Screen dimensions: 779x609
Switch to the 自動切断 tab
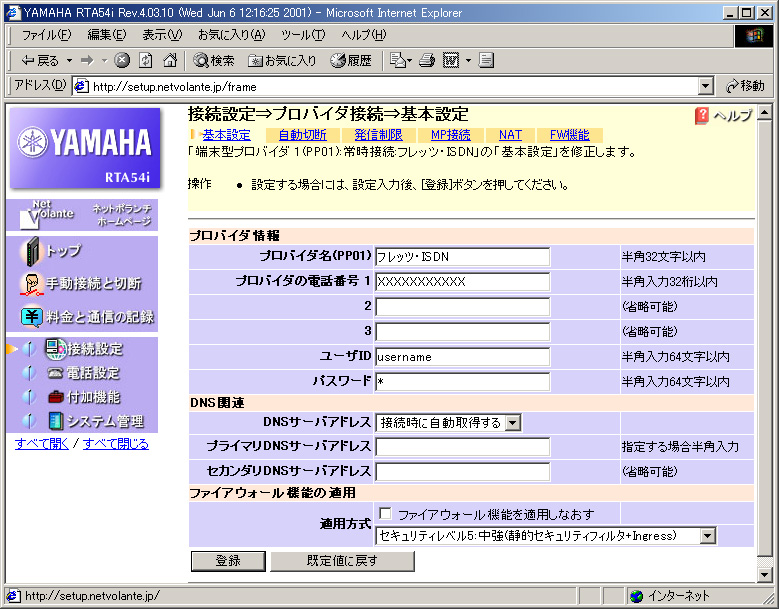click(301, 135)
